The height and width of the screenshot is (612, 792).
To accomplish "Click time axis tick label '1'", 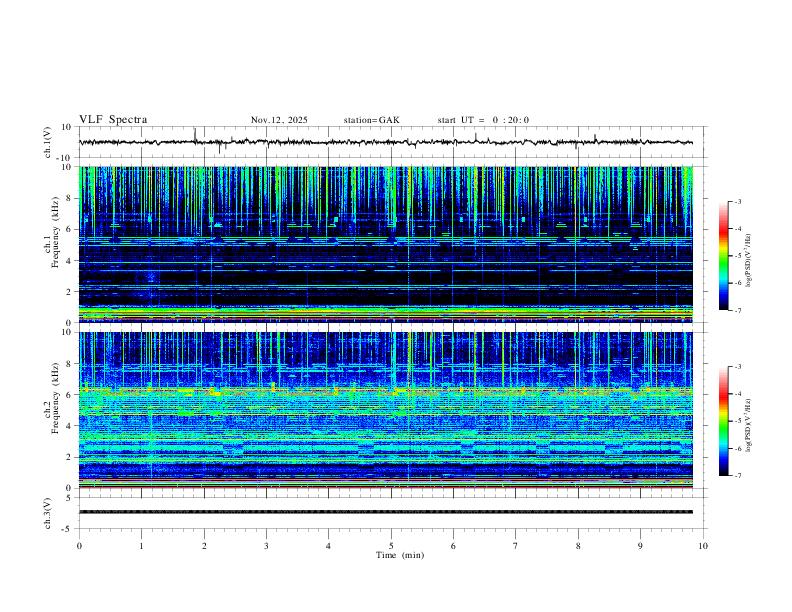I will [x=141, y=546].
